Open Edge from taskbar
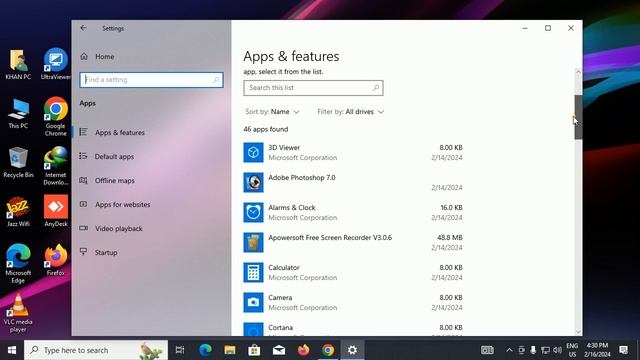This screenshot has height=360, width=640. (x=205, y=350)
